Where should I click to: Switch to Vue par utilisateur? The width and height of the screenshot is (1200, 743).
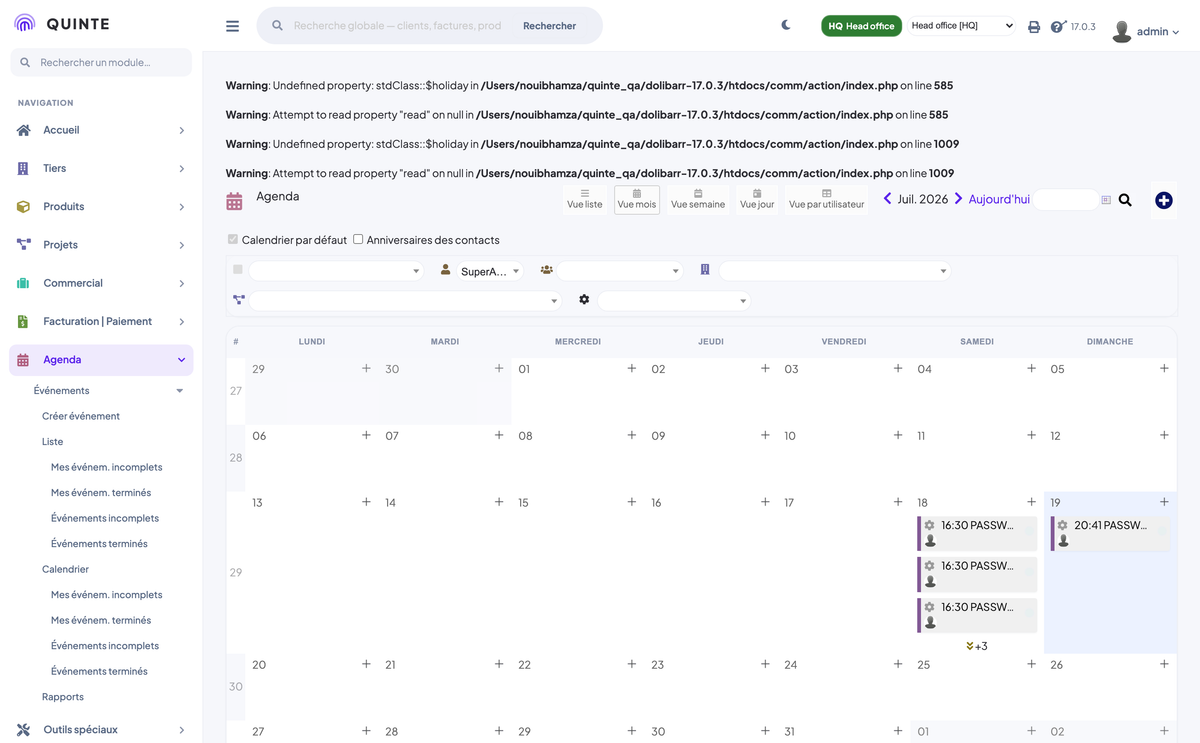[826, 200]
